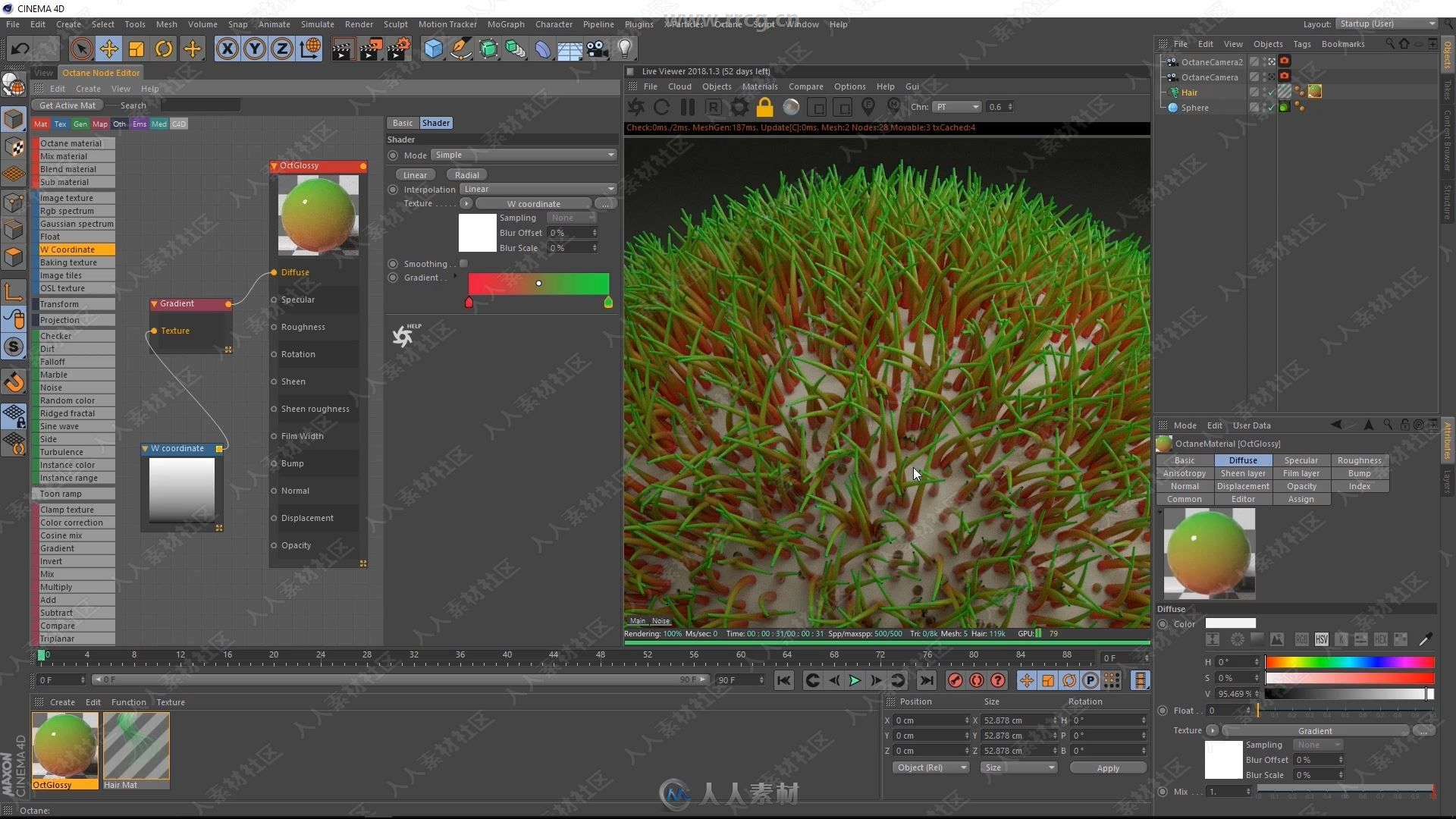Viewport: 1456px width, 819px height.
Task: Open Edit Render Settings icon
Action: coord(399,49)
